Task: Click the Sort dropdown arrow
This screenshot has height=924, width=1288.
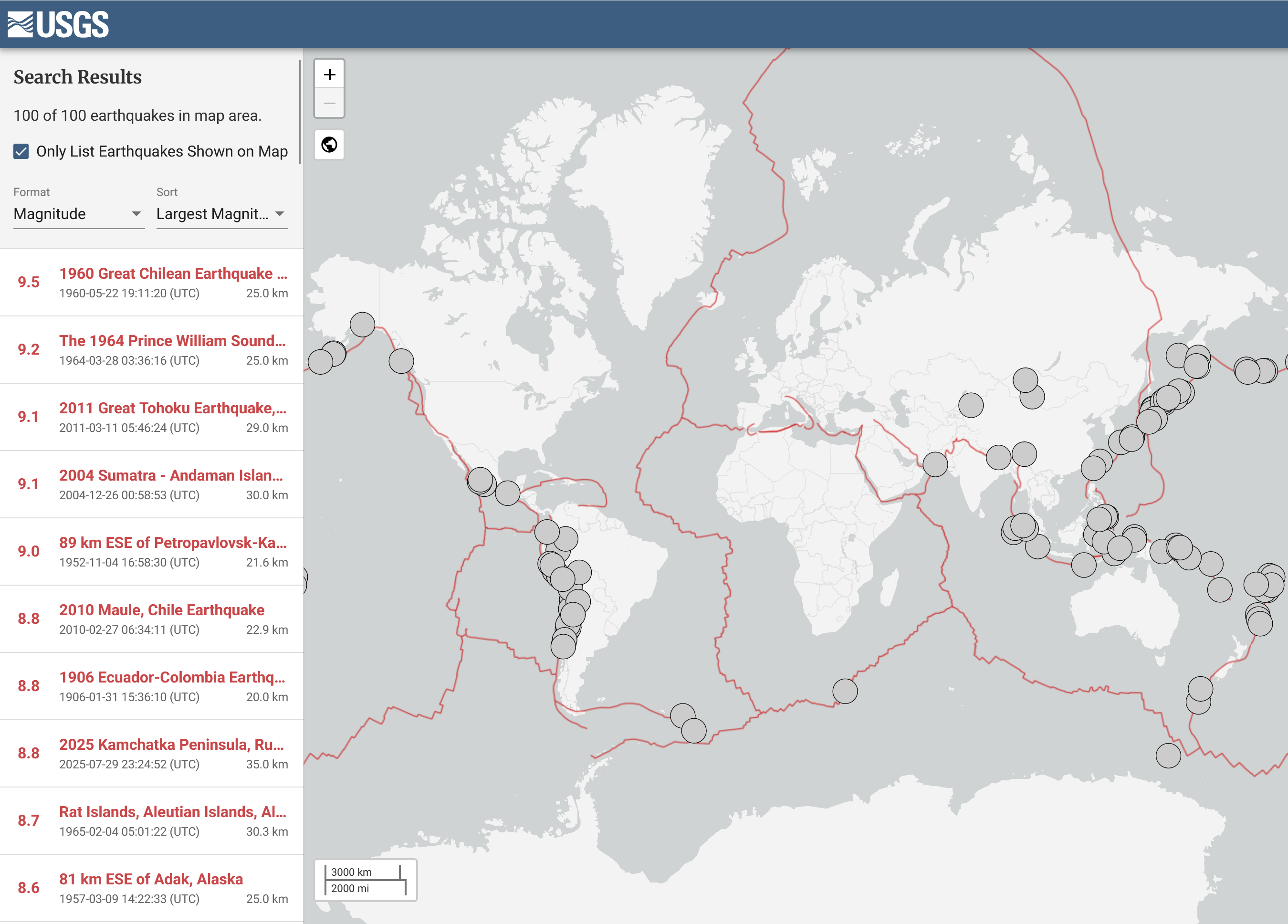Action: [279, 214]
